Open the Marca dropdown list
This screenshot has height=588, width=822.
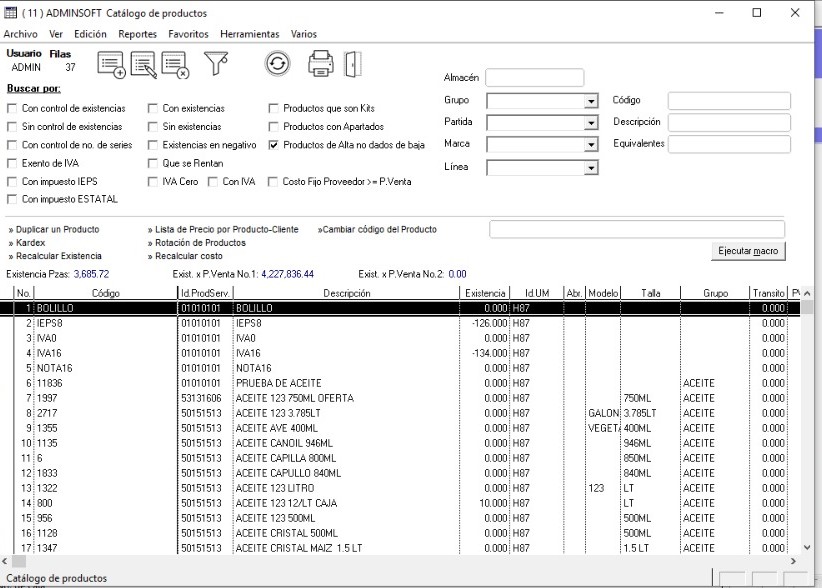coord(591,145)
